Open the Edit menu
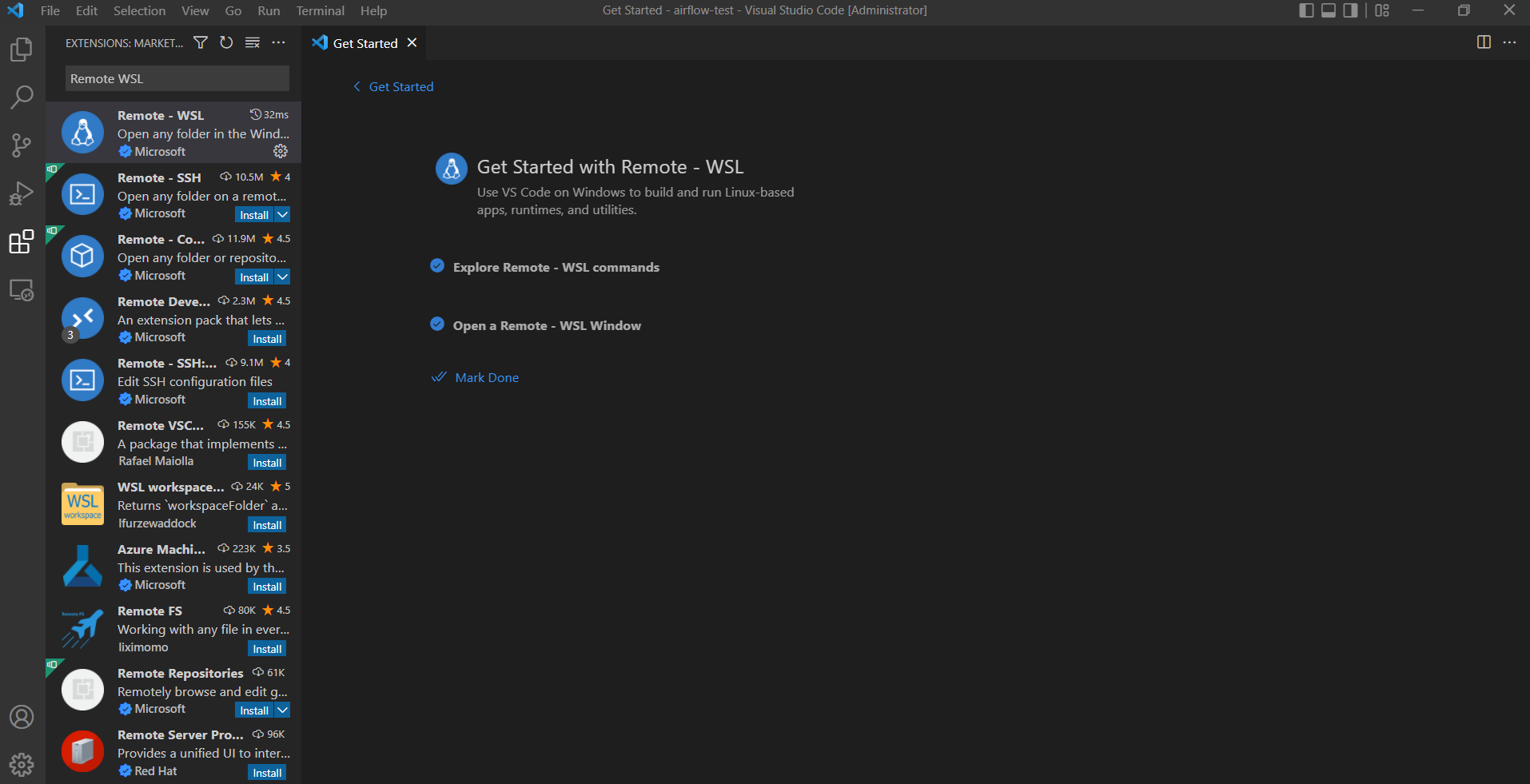The image size is (1530, 784). click(86, 10)
